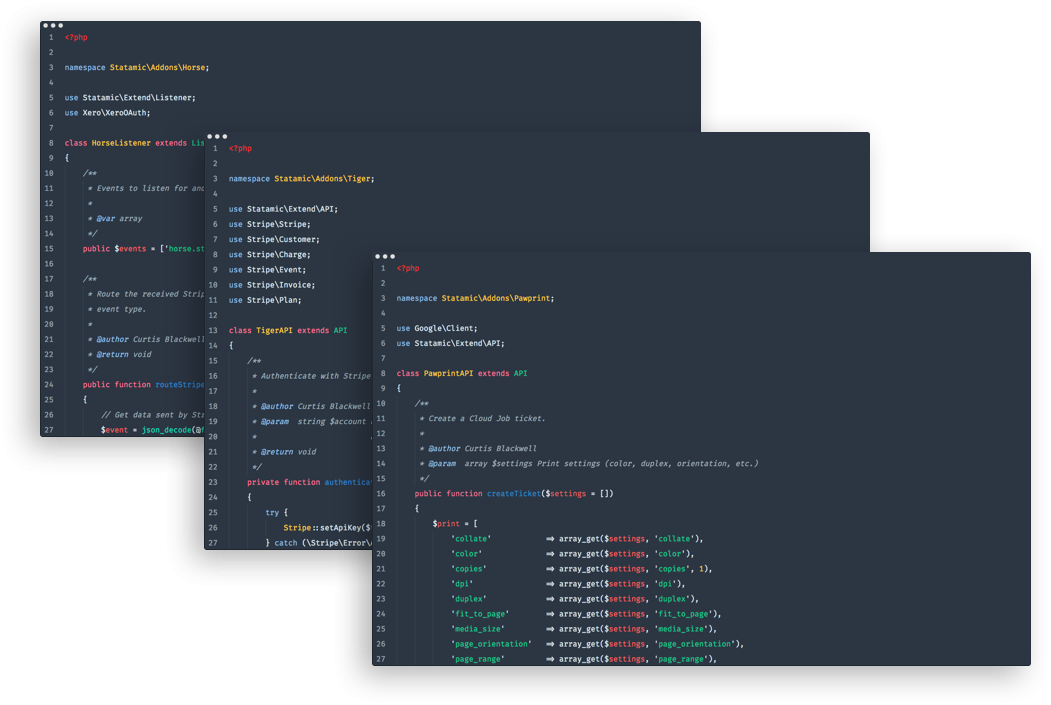The image size is (1051, 705).
Task: Click the Statamic\Addons\Tiger namespace text
Action: [324, 179]
